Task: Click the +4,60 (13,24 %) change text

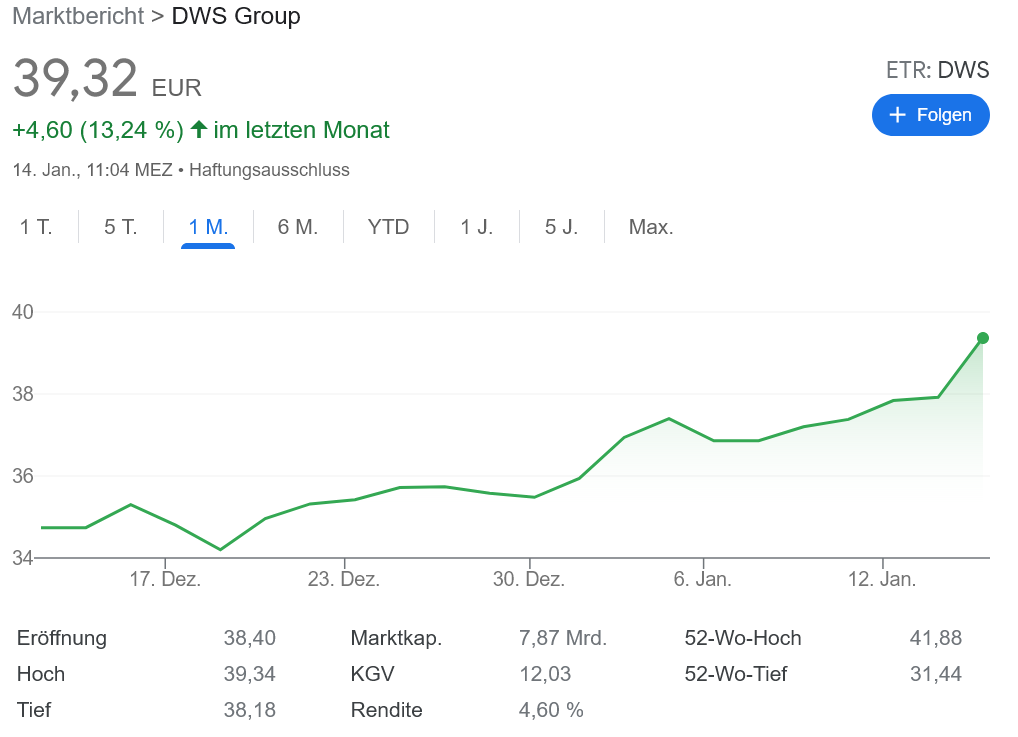Action: point(98,130)
